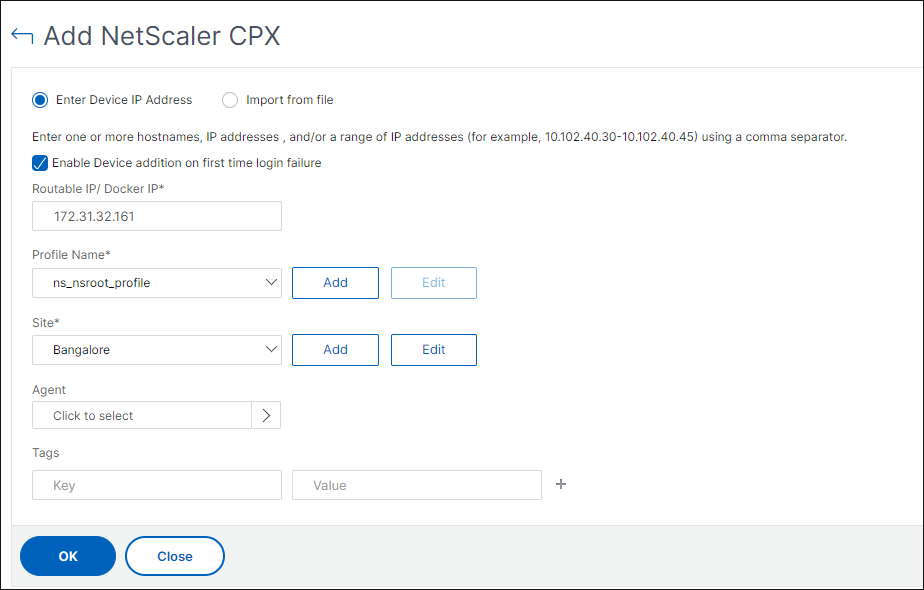
Task: Expand the Site dropdown showing Bangalore
Action: (157, 350)
